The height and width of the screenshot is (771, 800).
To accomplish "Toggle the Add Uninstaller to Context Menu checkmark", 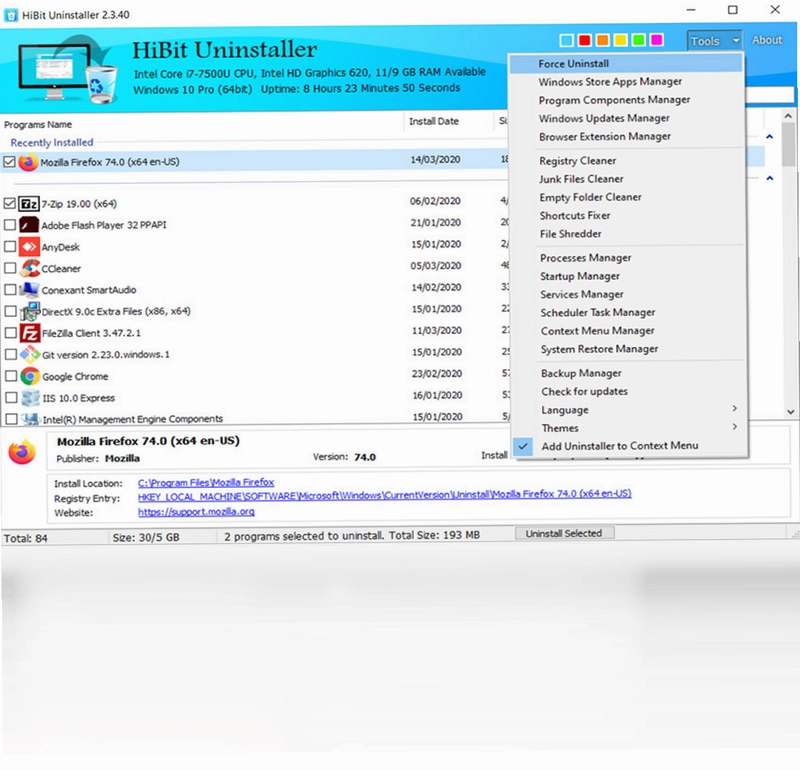I will pos(523,446).
